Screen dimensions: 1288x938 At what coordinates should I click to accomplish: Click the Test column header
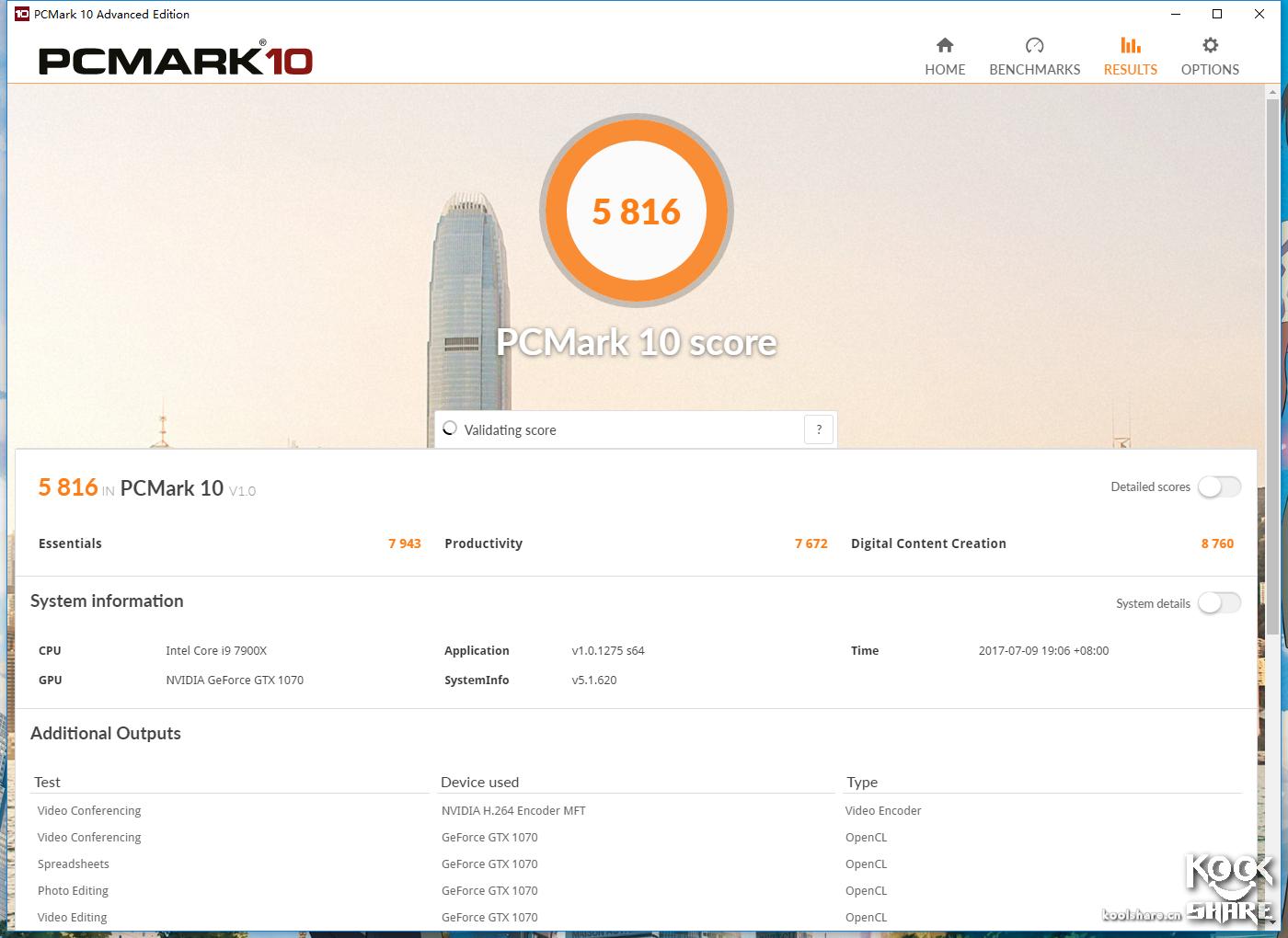(48, 782)
